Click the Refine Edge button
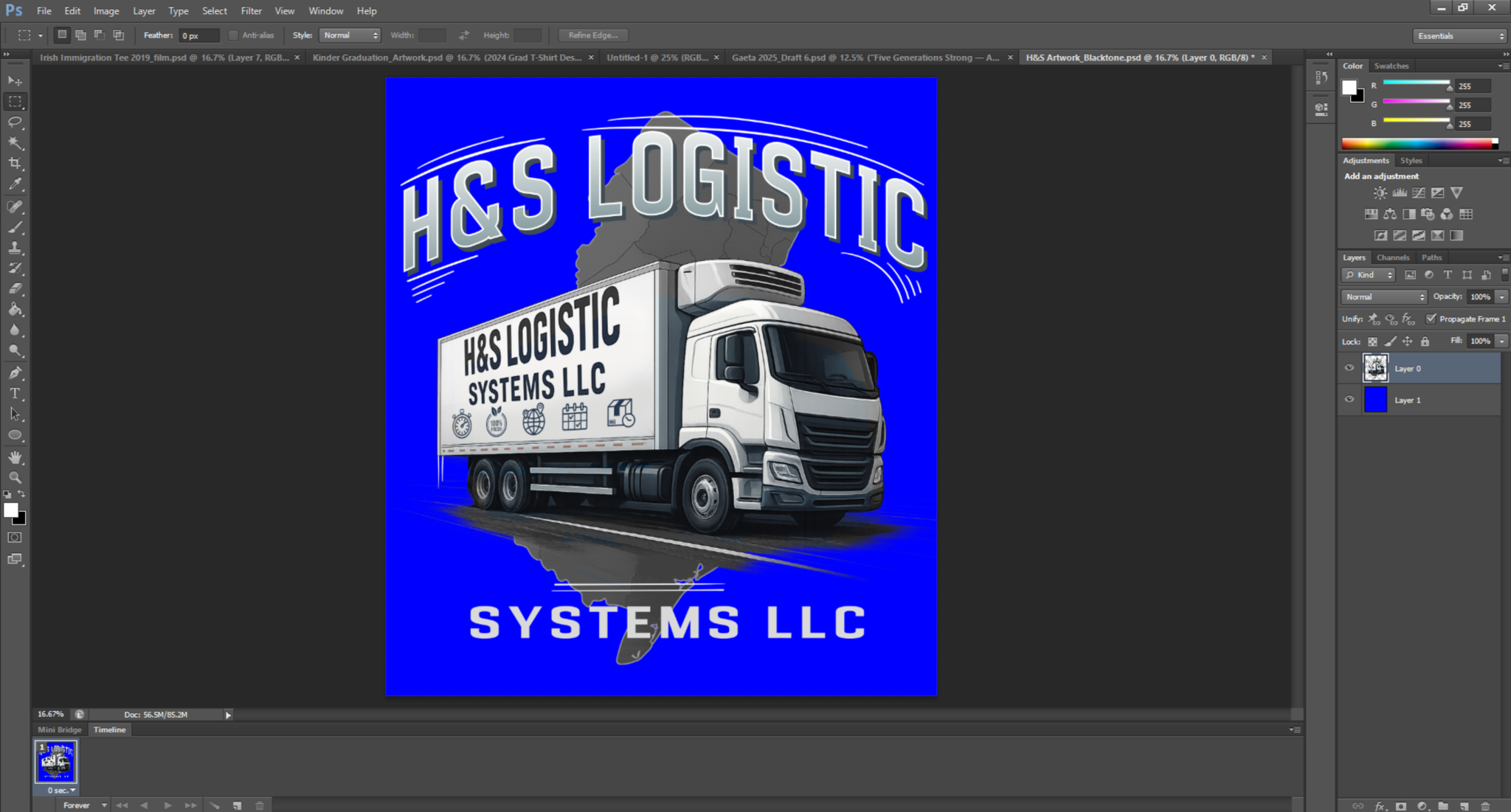The width and height of the screenshot is (1511, 812). tap(592, 35)
